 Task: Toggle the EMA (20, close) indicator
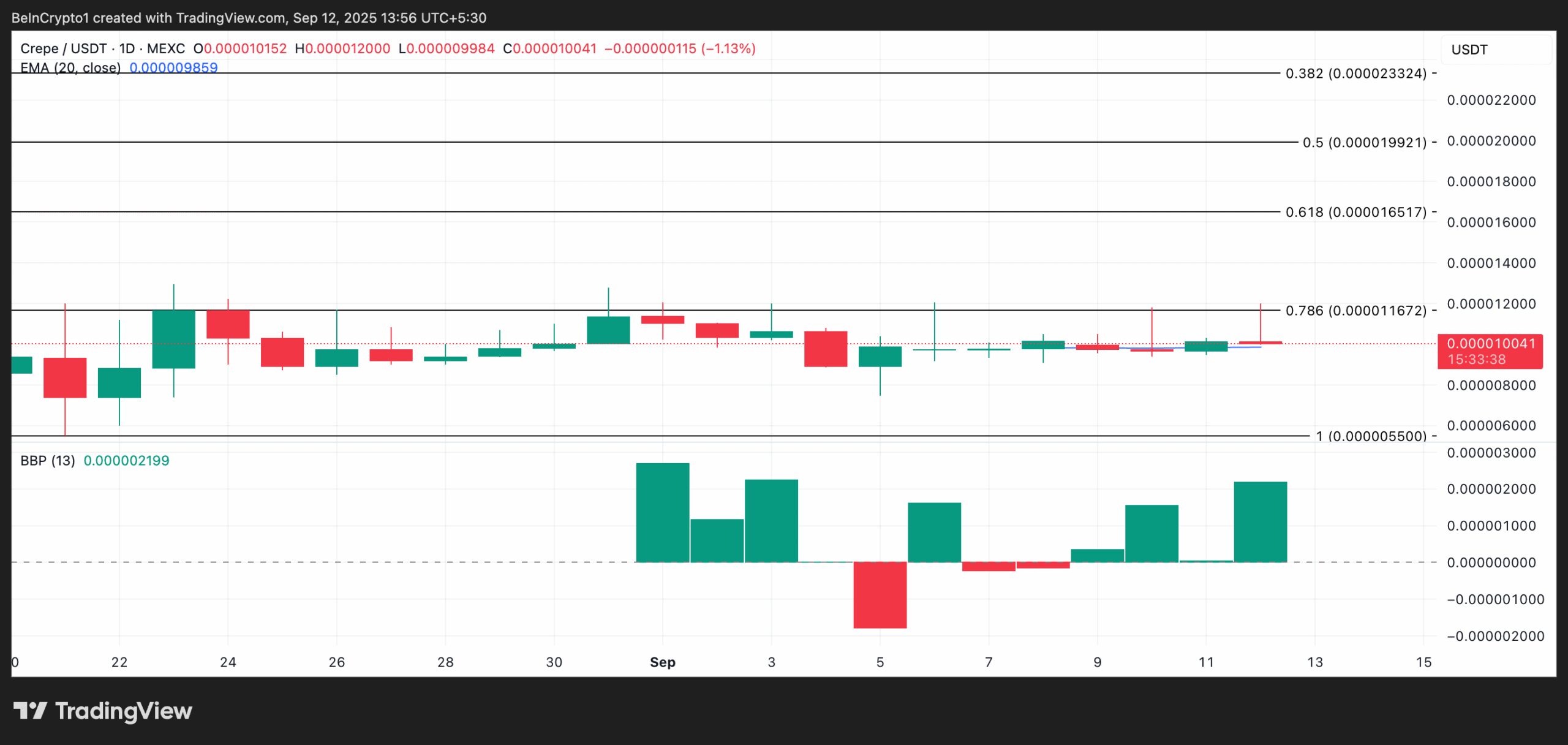tap(70, 69)
